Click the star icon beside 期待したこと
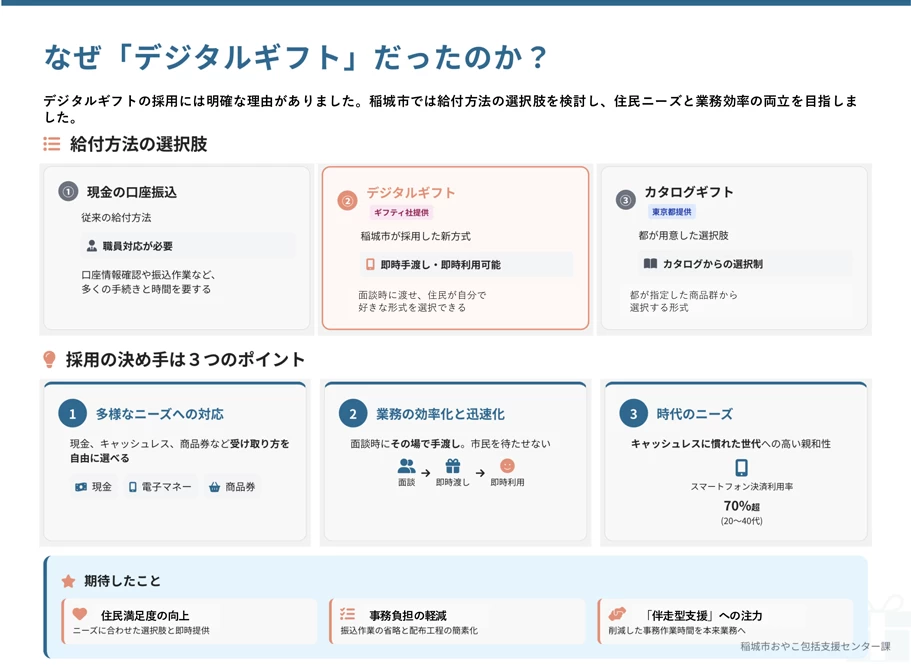Viewport: 911px width, 667px height. 68,581
